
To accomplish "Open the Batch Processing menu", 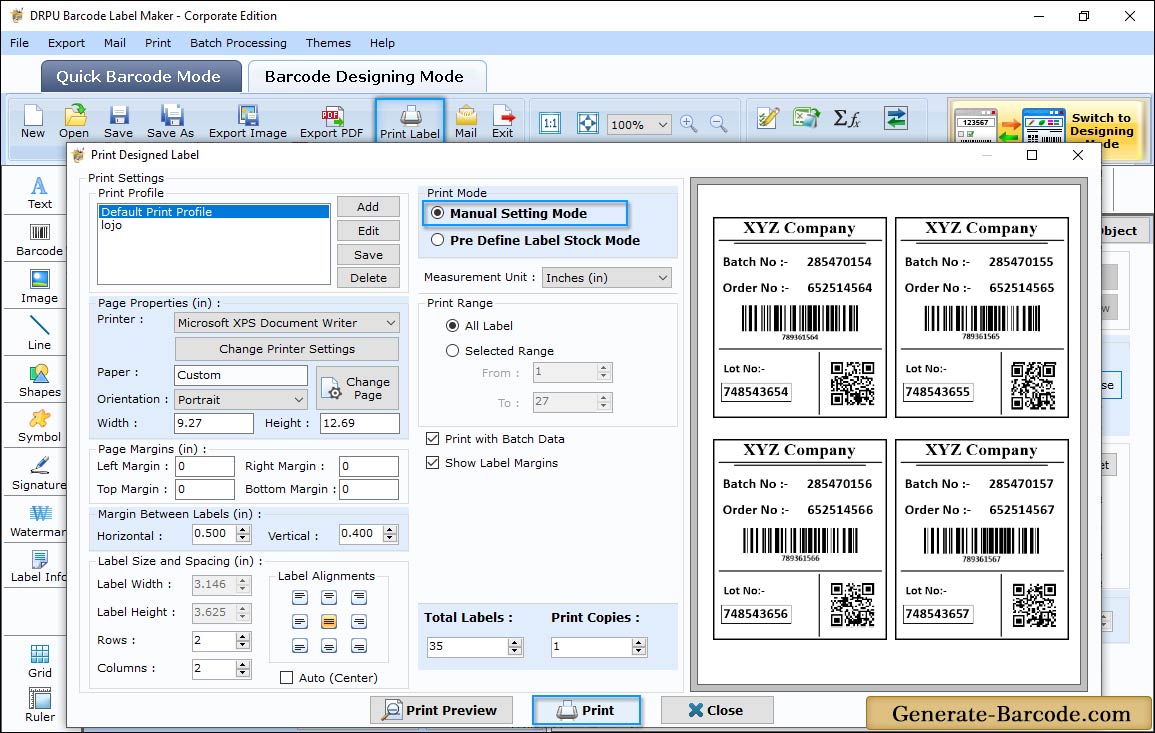I will 238,43.
